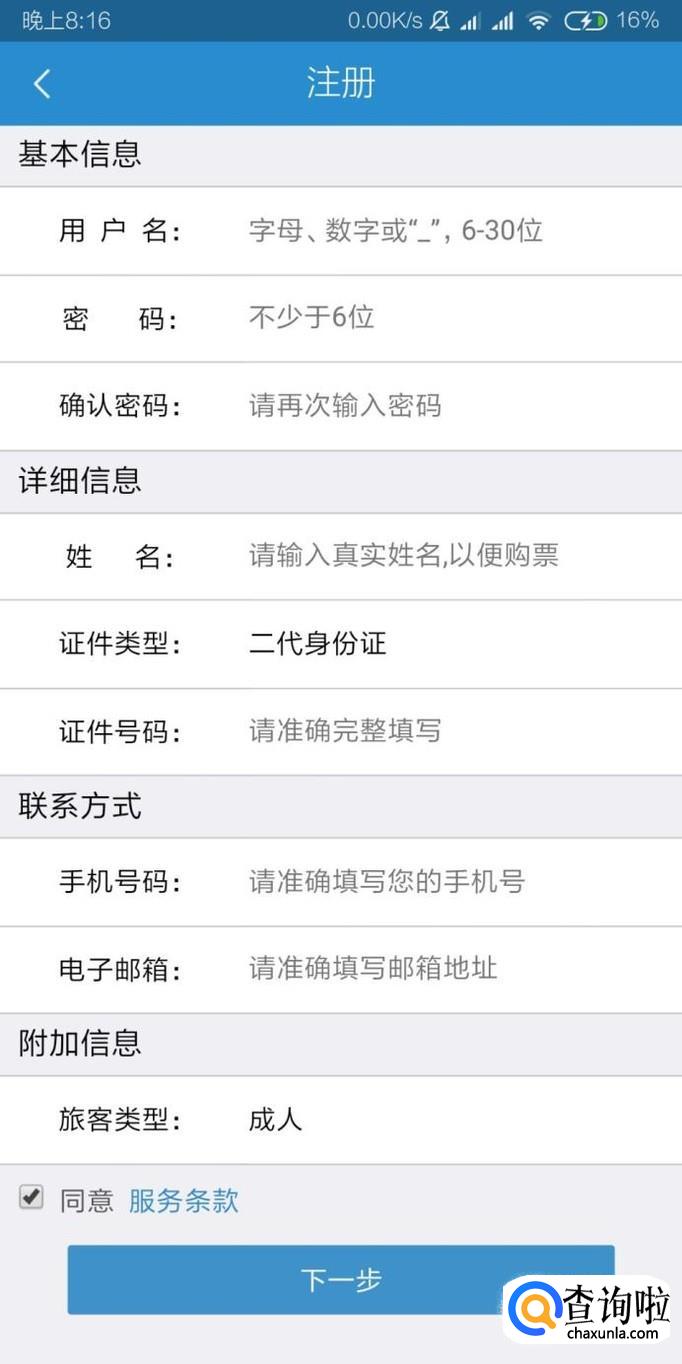Focus the 用户名 input field
Viewport: 682px width, 1364px height.
click(x=440, y=231)
